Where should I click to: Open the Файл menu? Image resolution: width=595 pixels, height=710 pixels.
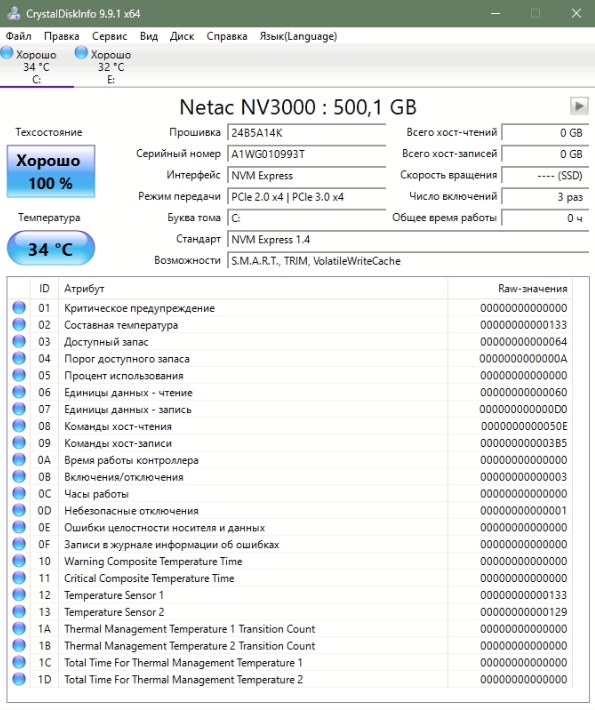19,36
